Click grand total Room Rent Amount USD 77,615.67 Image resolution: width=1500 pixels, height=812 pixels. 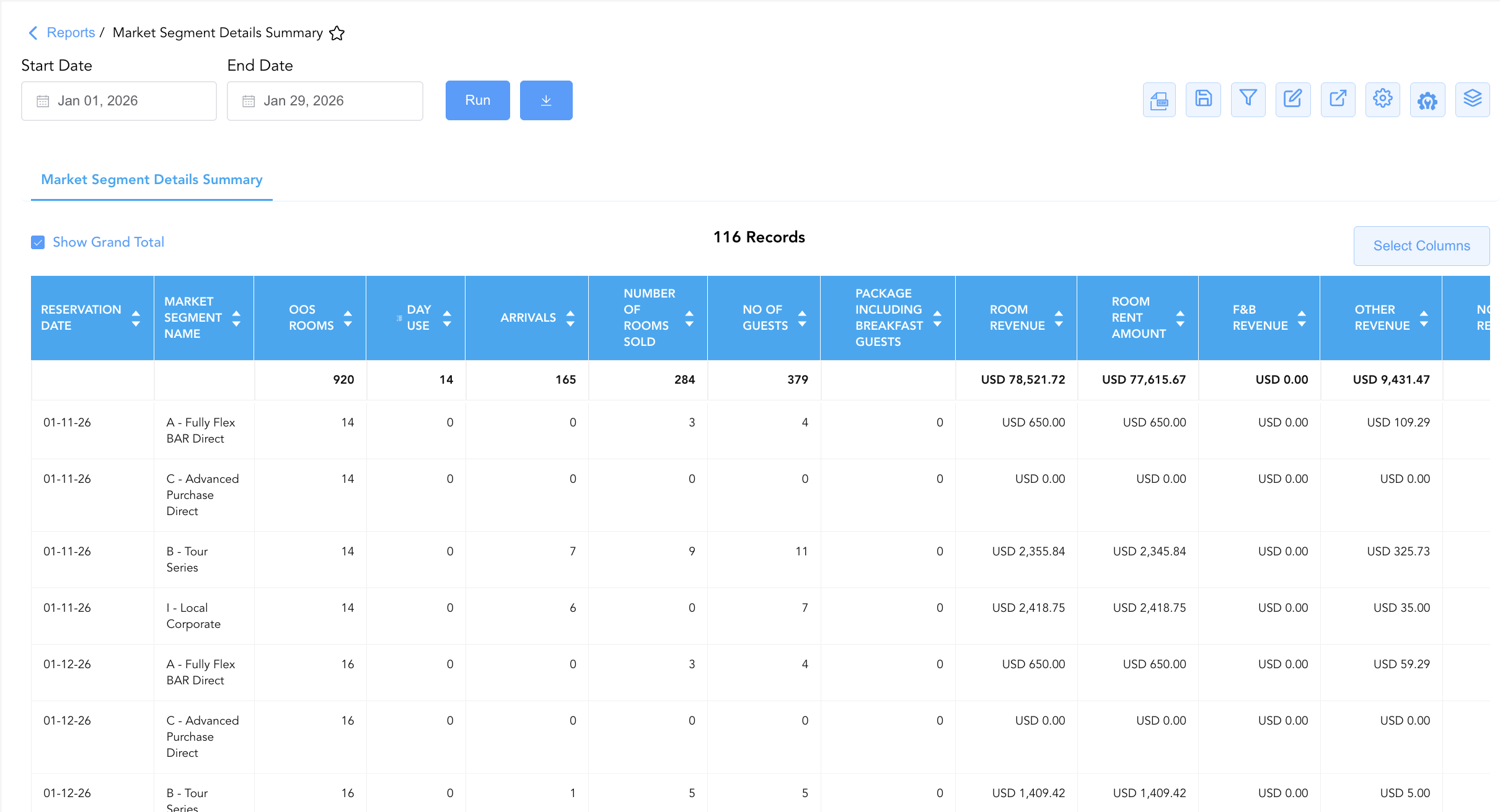pyautogui.click(x=1144, y=380)
